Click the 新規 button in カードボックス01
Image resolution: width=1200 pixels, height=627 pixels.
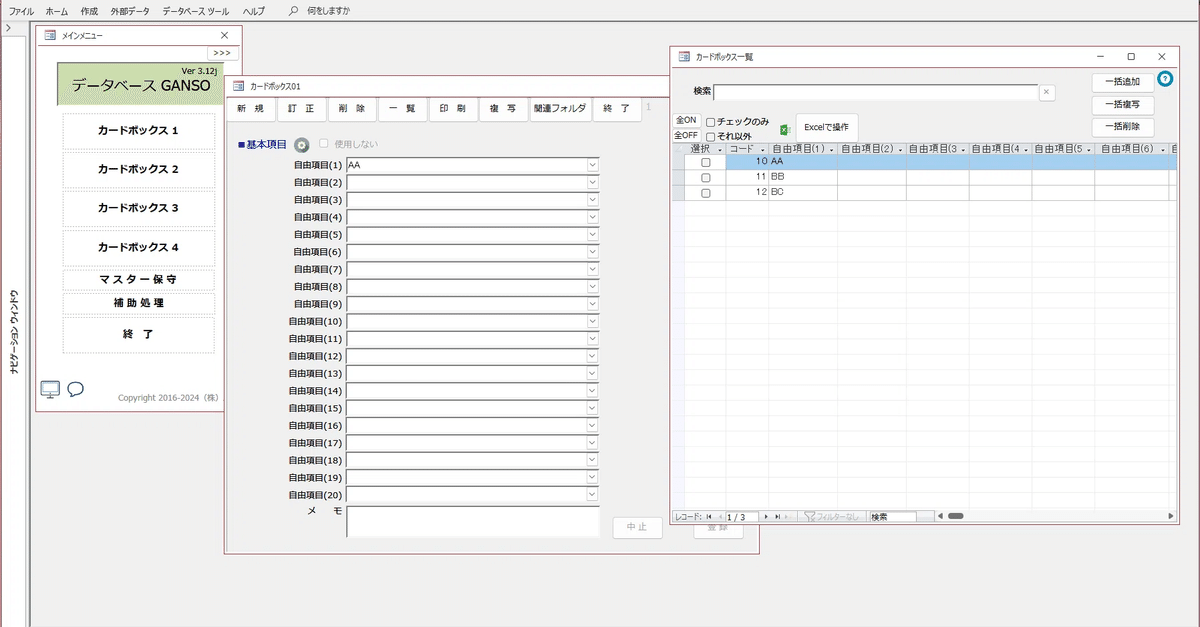click(x=251, y=109)
